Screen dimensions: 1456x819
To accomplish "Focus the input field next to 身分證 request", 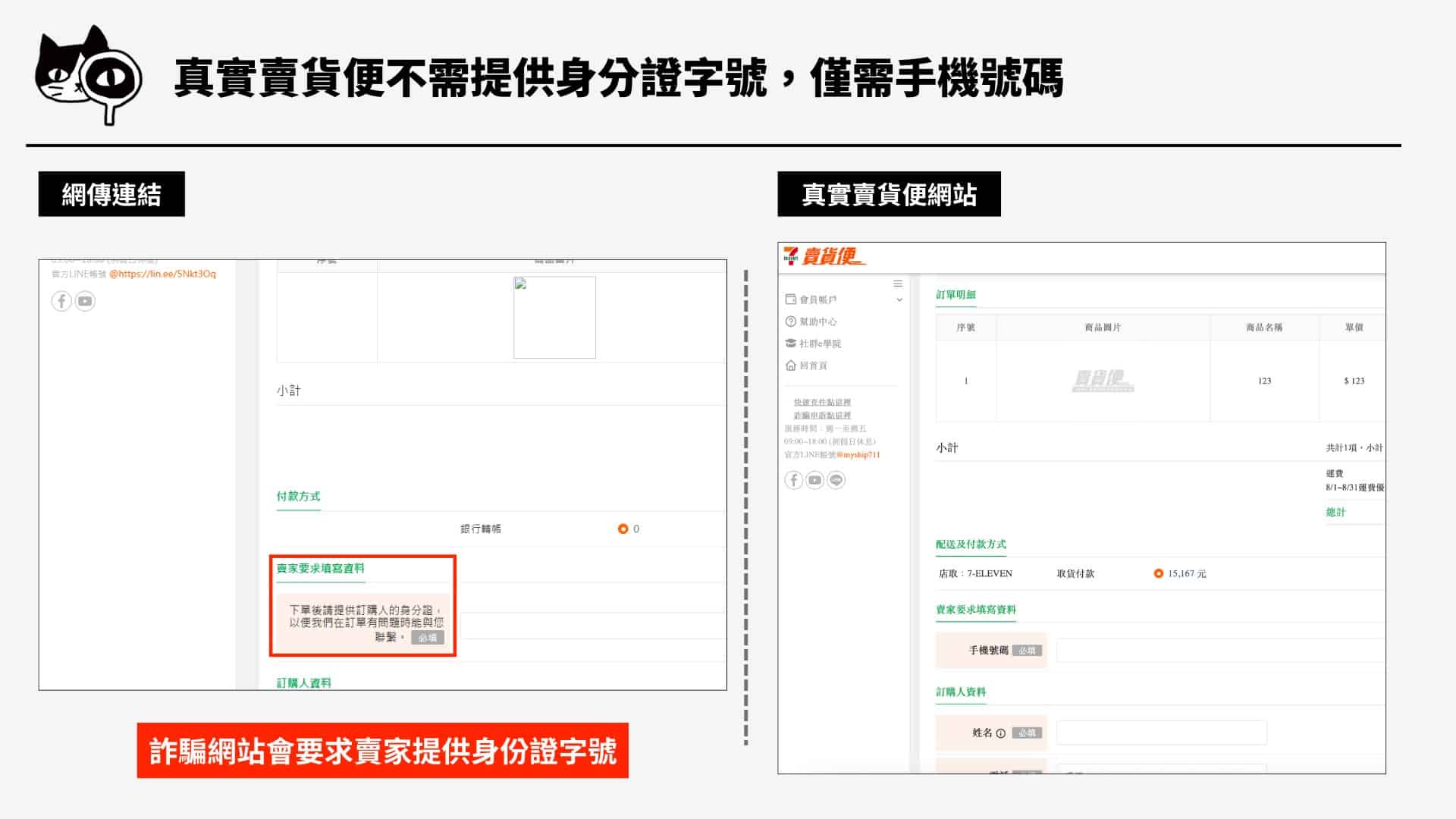I will pos(591,626).
